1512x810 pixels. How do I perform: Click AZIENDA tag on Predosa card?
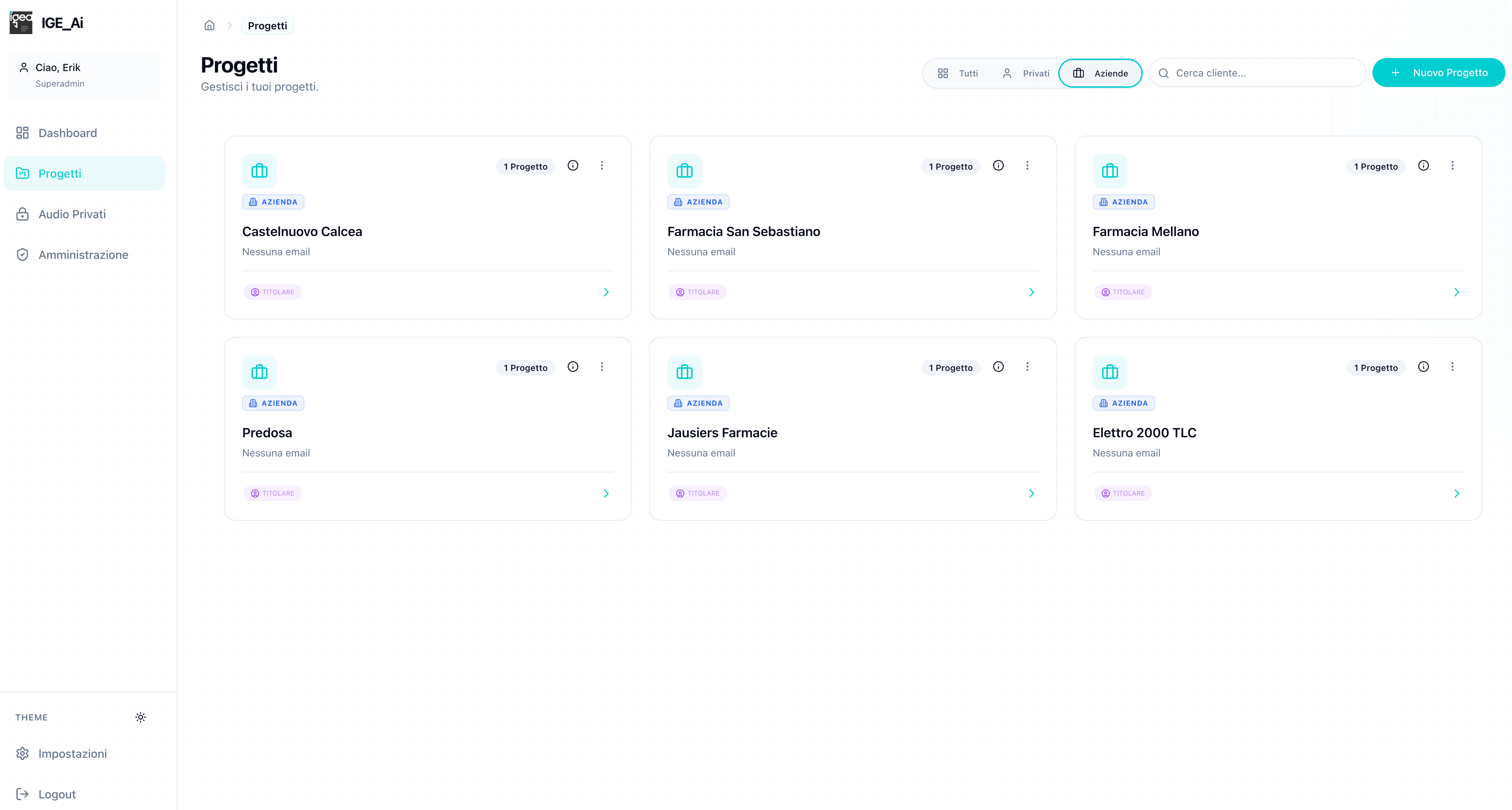coord(273,403)
